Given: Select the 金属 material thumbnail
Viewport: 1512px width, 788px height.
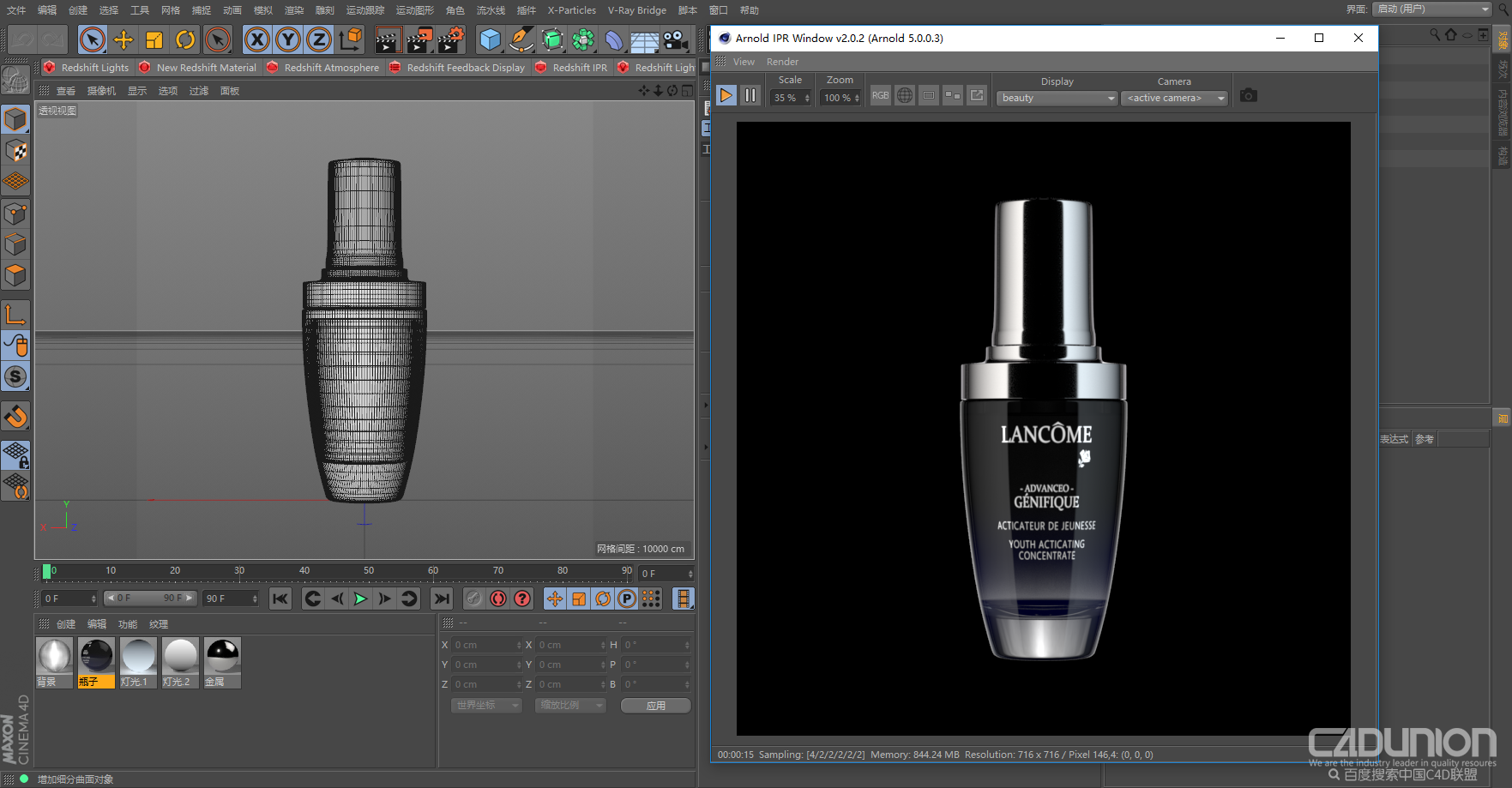Looking at the screenshot, I should [x=222, y=662].
